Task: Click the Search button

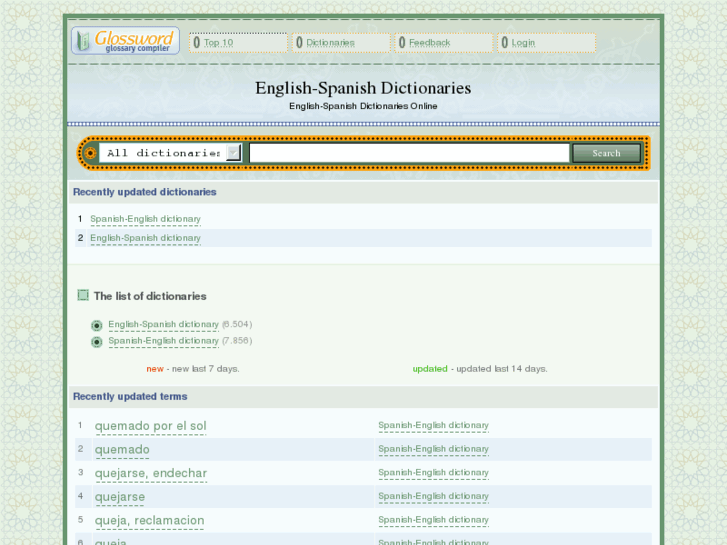Action: click(x=606, y=153)
